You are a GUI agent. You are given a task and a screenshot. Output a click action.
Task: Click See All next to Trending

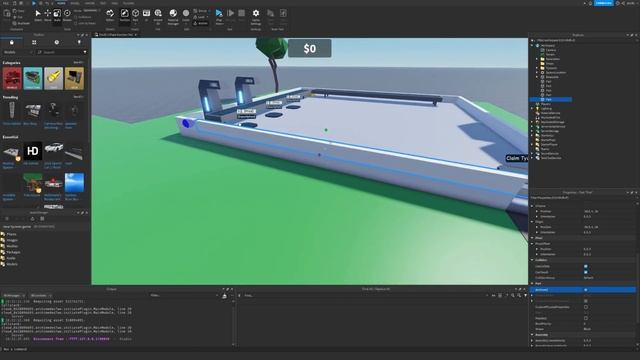coord(78,97)
